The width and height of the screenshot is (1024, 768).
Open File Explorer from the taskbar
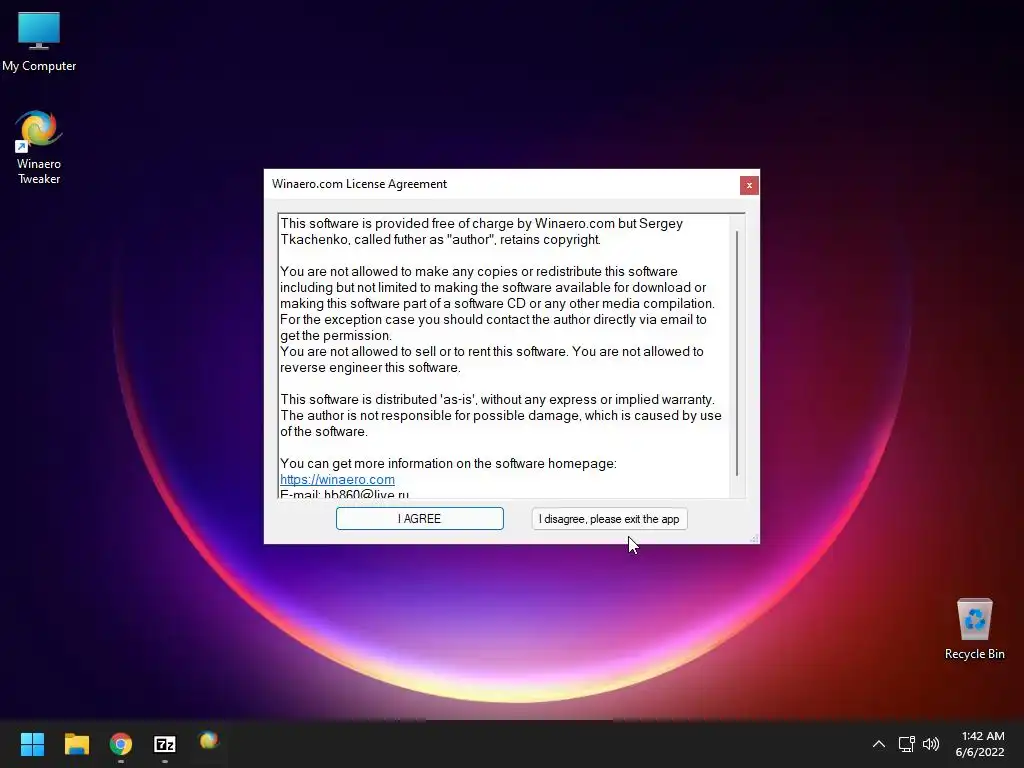tap(76, 744)
